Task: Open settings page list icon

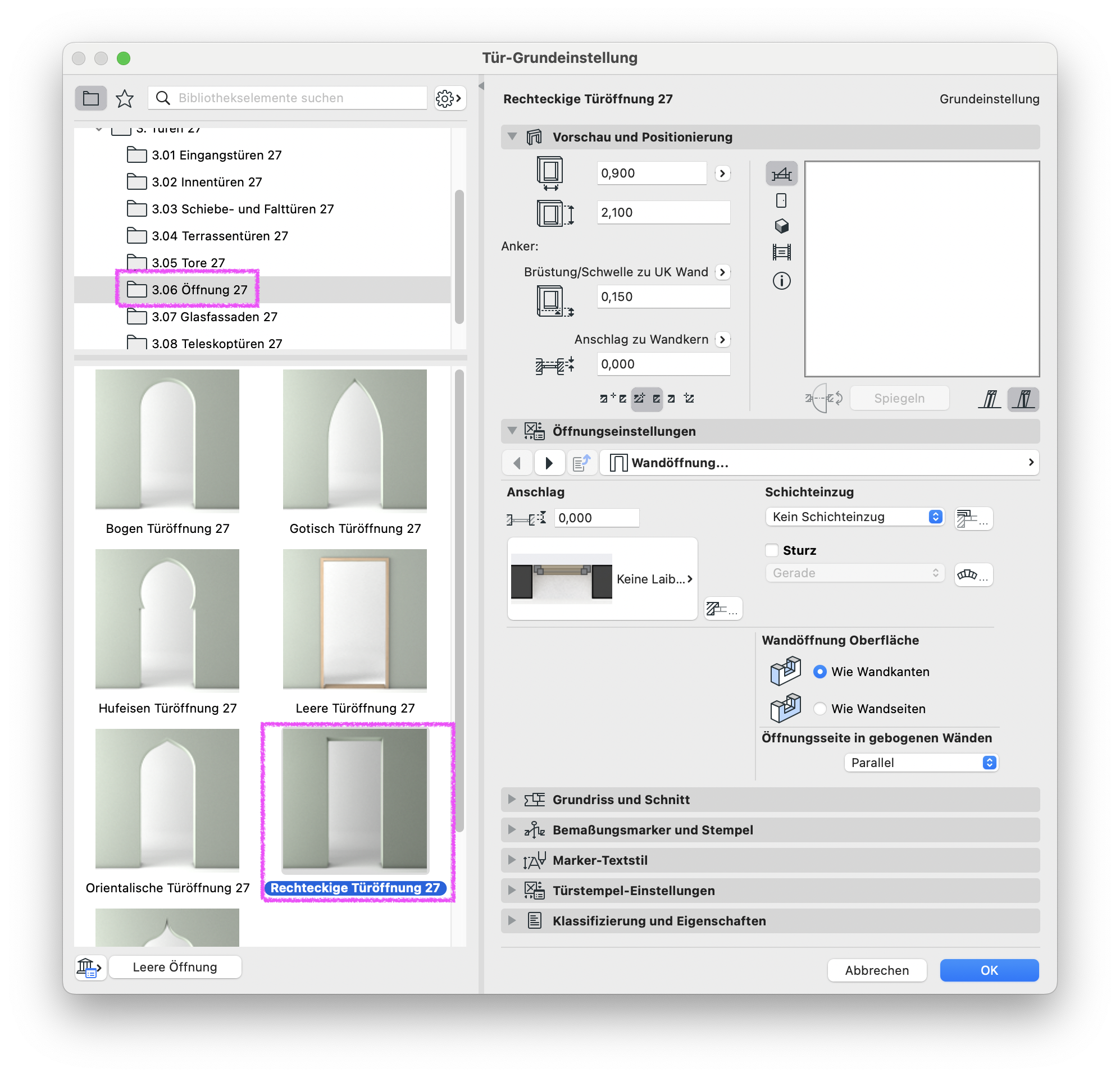Action: (582, 463)
